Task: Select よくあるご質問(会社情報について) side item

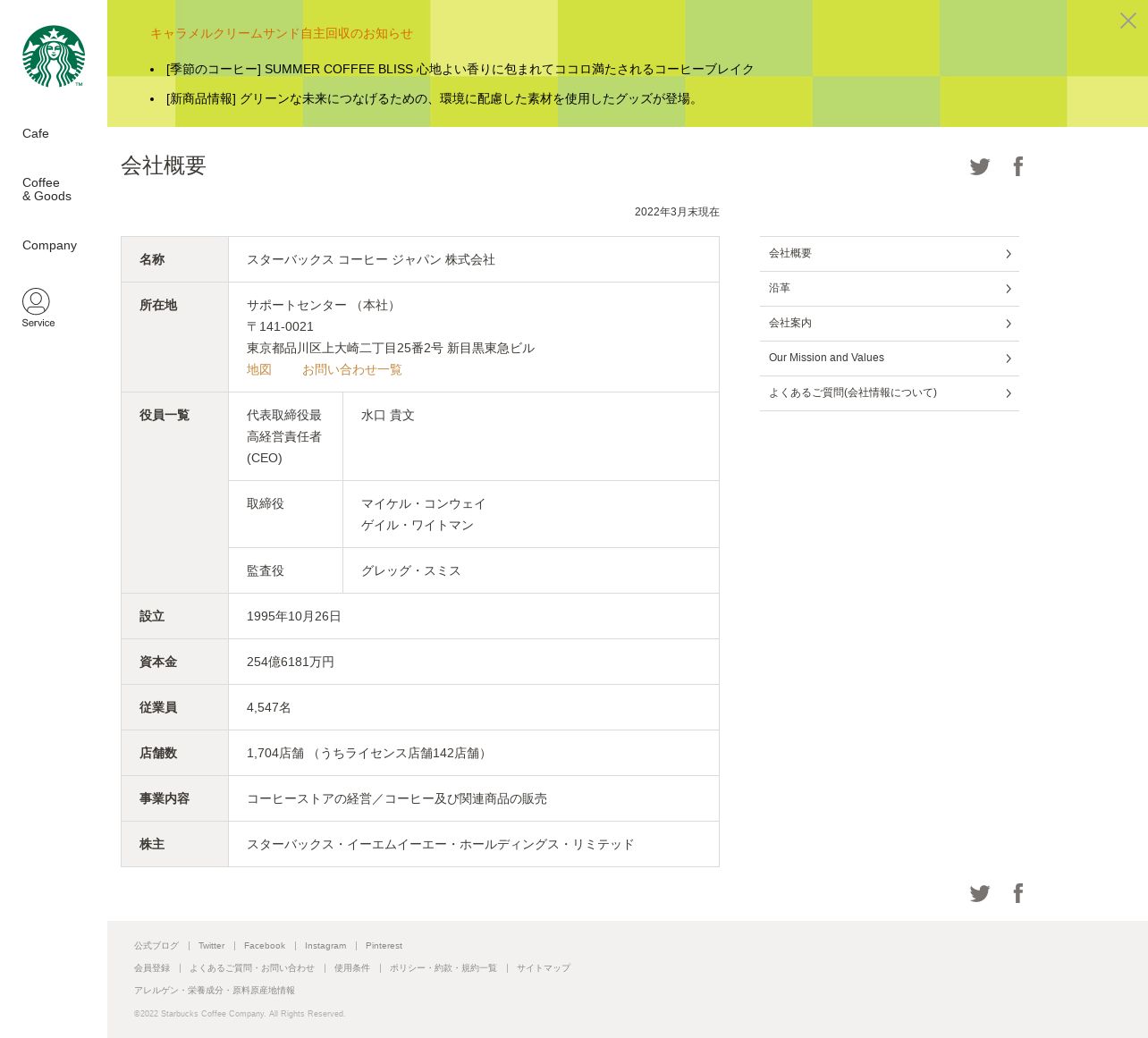Action: pos(890,393)
